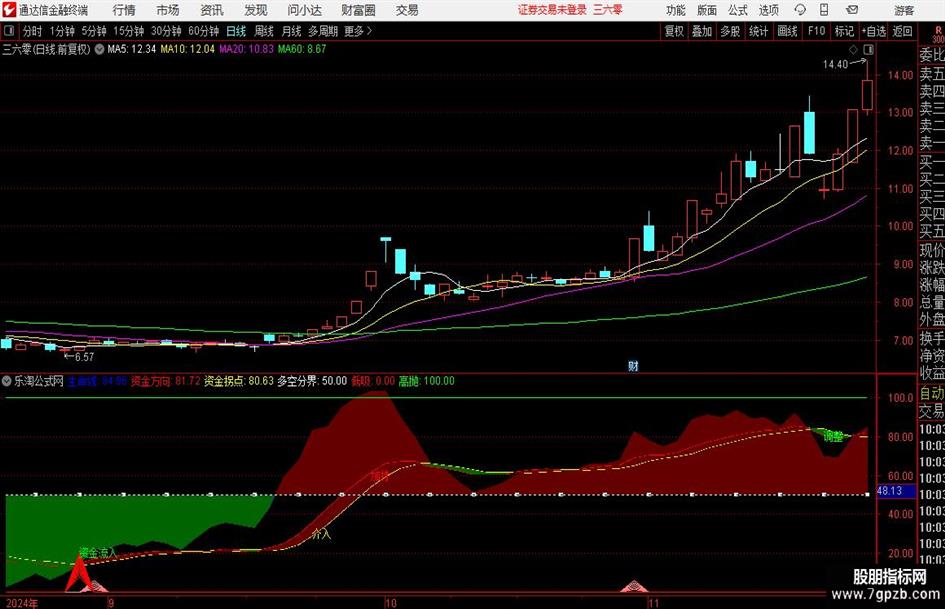Switch to the 1分钟 period tab
The image size is (945, 609).
[x=62, y=31]
